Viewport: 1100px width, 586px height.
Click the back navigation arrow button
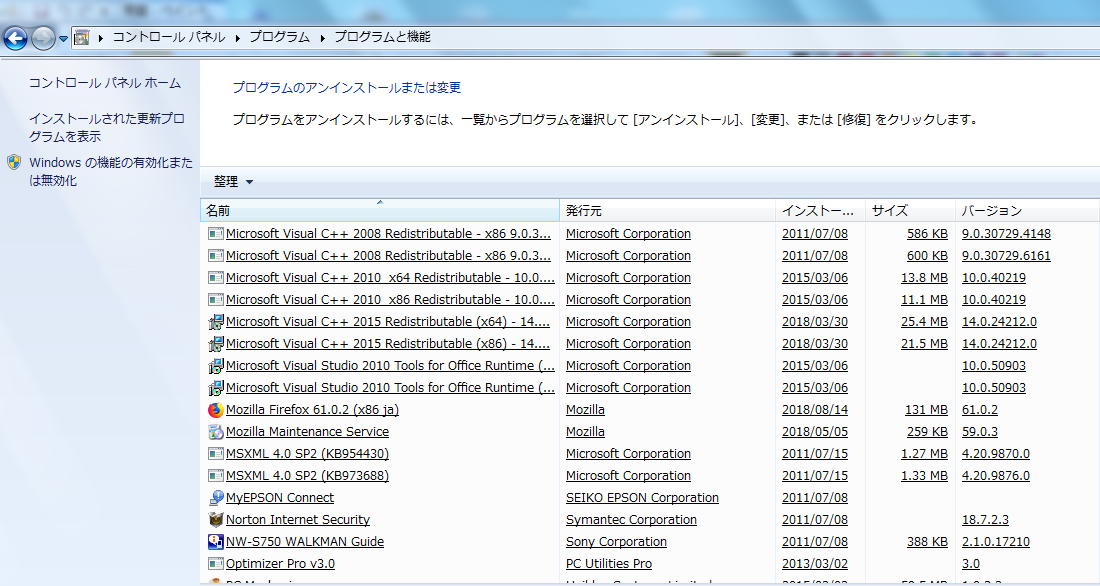pos(15,38)
